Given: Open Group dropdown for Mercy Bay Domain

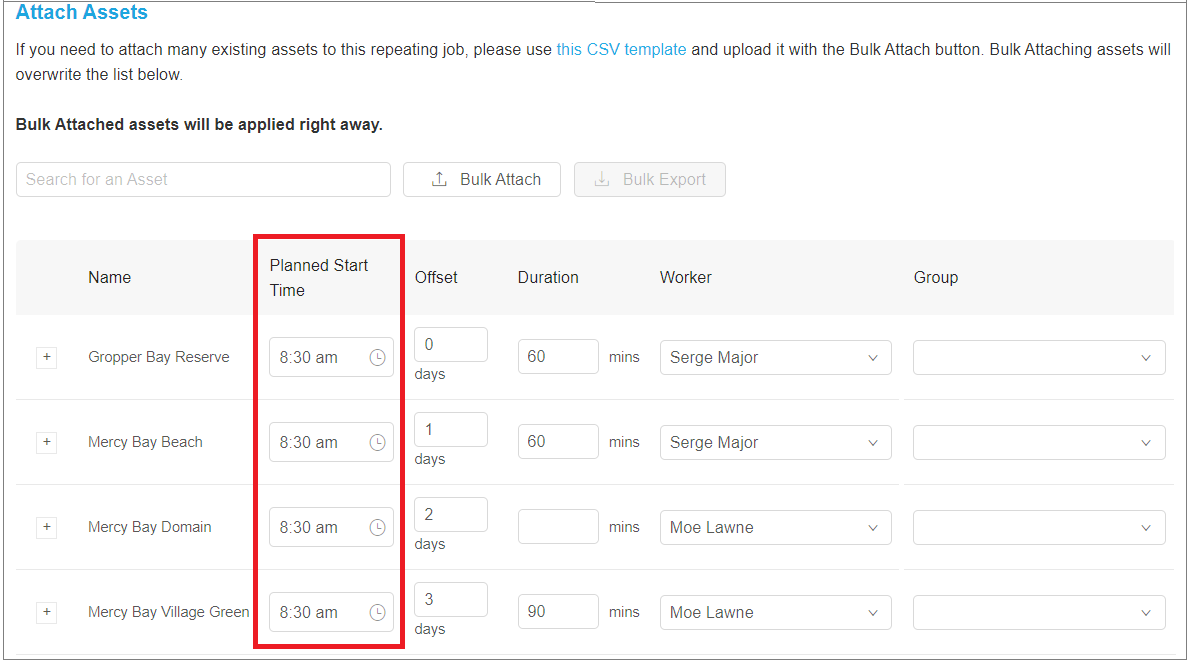Looking at the screenshot, I should [1039, 528].
